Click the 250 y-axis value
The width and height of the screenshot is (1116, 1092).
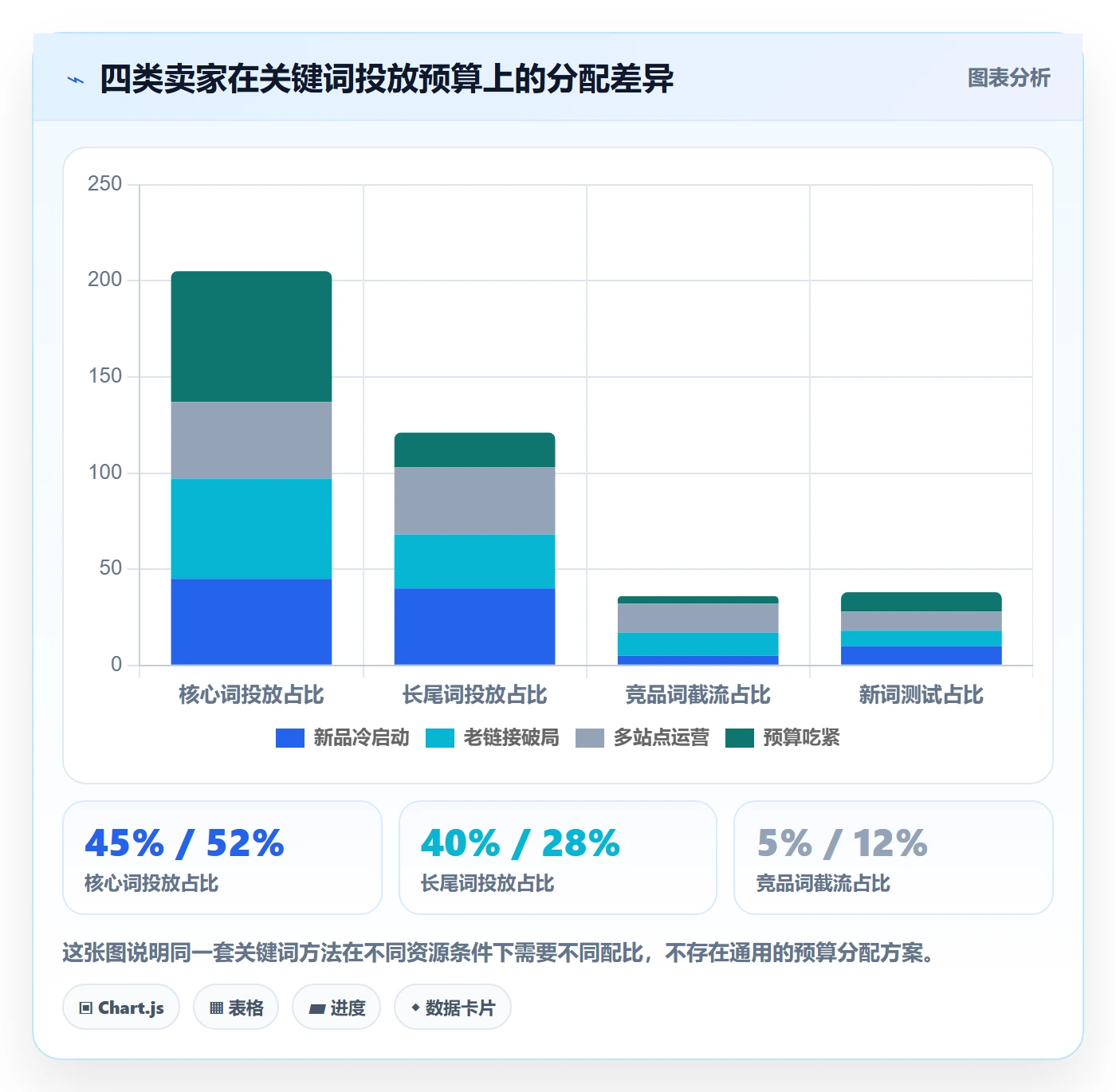pos(105,184)
